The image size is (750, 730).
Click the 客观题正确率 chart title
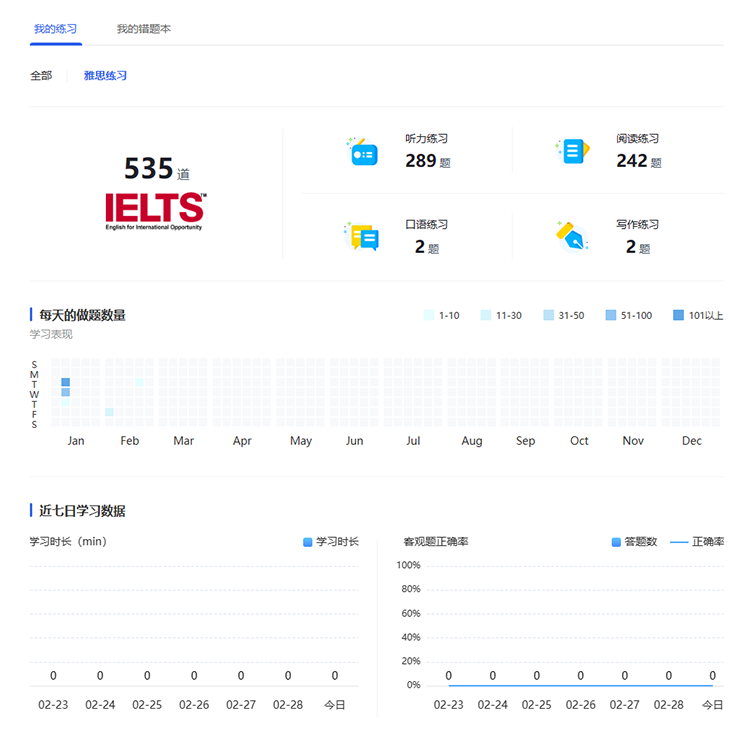click(x=436, y=542)
